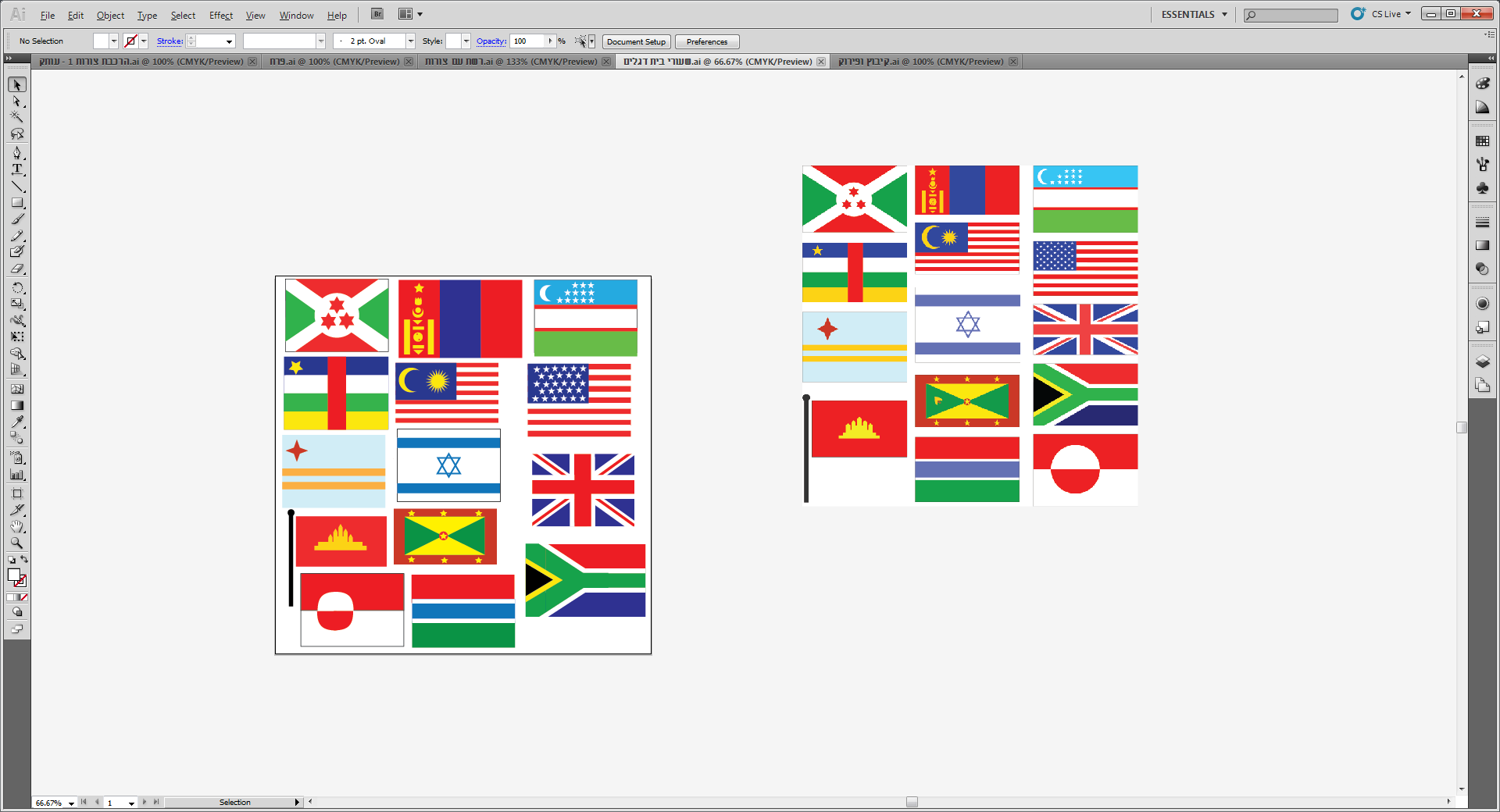Click the Document Setup button

click(636, 42)
